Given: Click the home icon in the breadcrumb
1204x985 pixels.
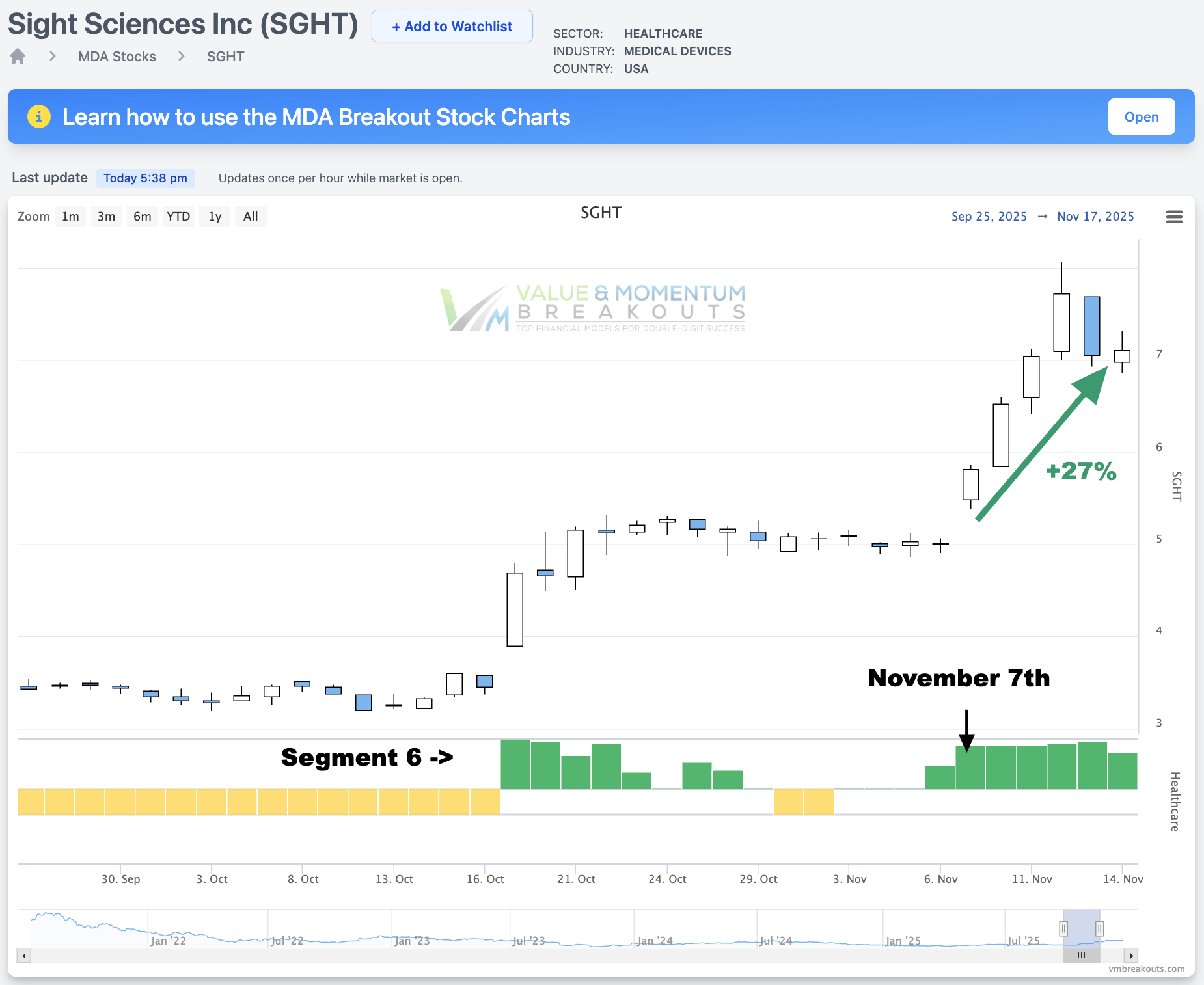Looking at the screenshot, I should click(x=17, y=56).
